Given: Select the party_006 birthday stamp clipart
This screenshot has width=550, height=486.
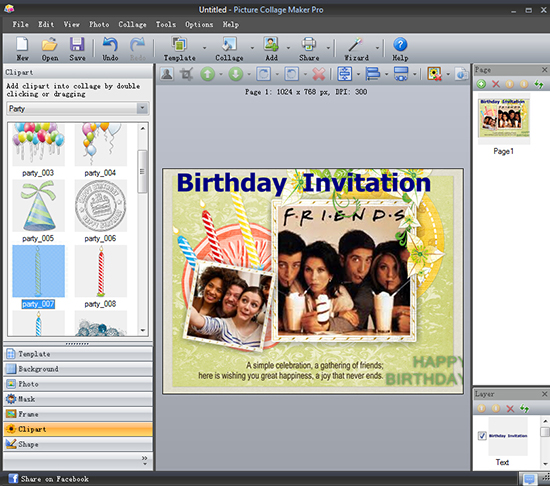Looking at the screenshot, I should point(101,206).
